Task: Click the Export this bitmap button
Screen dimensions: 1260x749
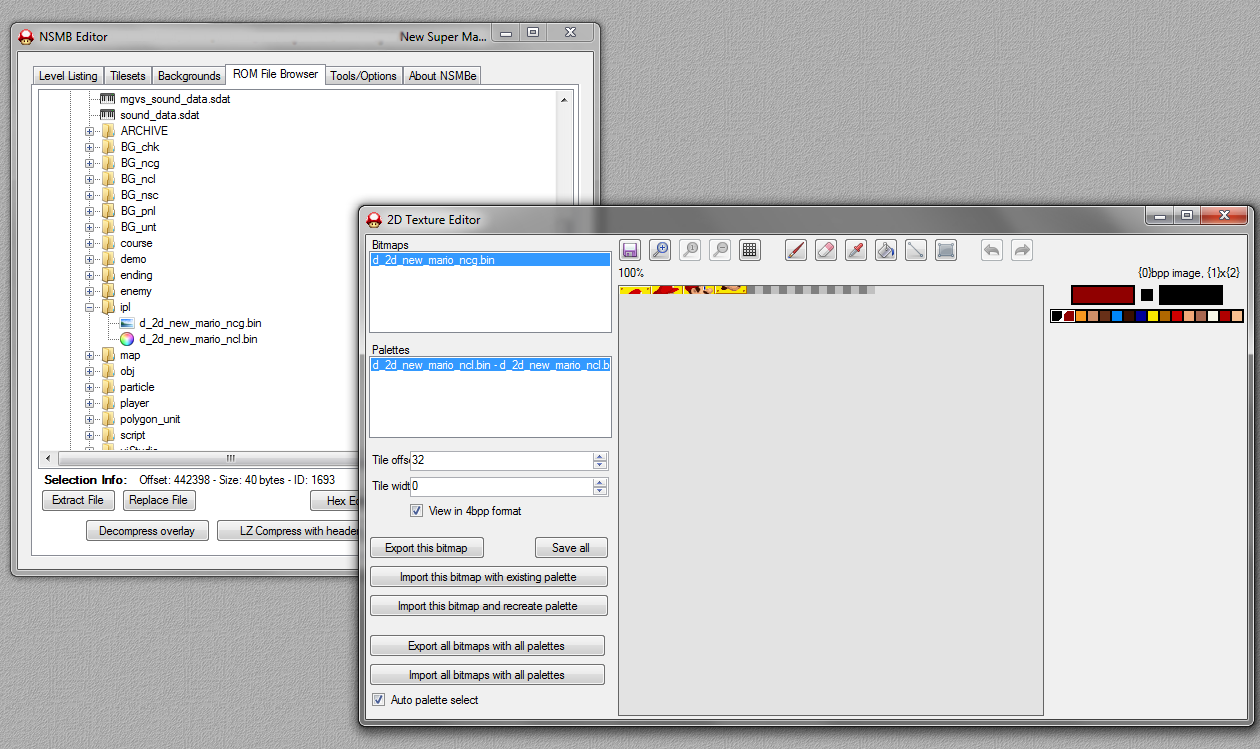Action: (x=426, y=548)
